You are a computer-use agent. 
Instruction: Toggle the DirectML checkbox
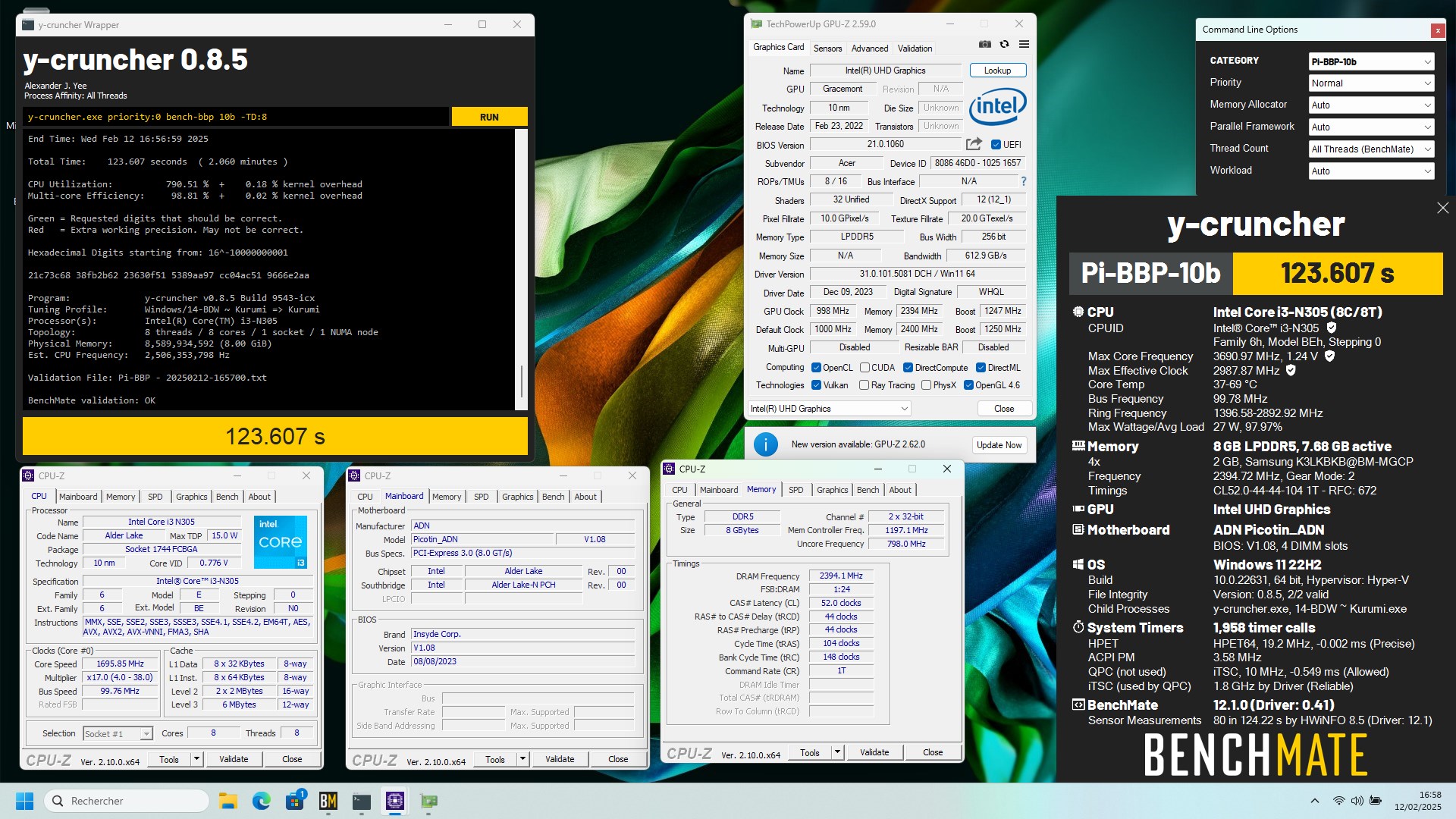click(x=981, y=368)
